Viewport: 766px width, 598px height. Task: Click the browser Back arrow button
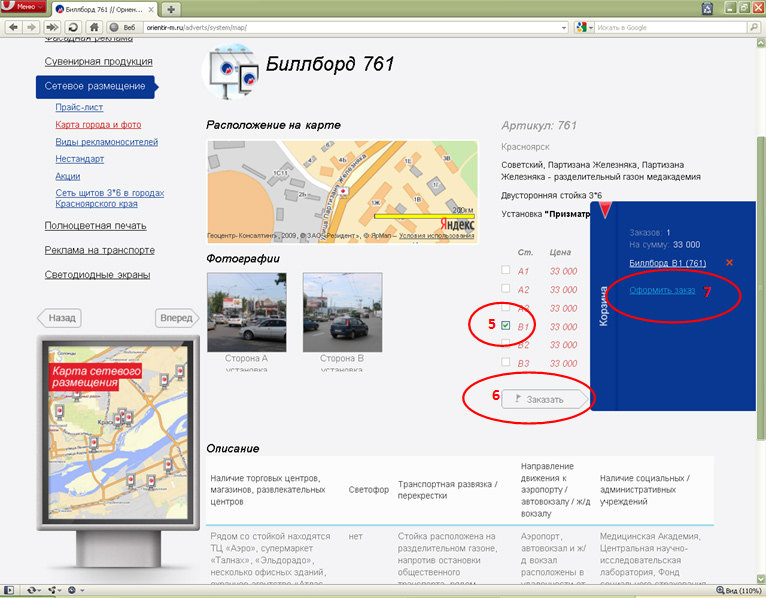point(15,27)
